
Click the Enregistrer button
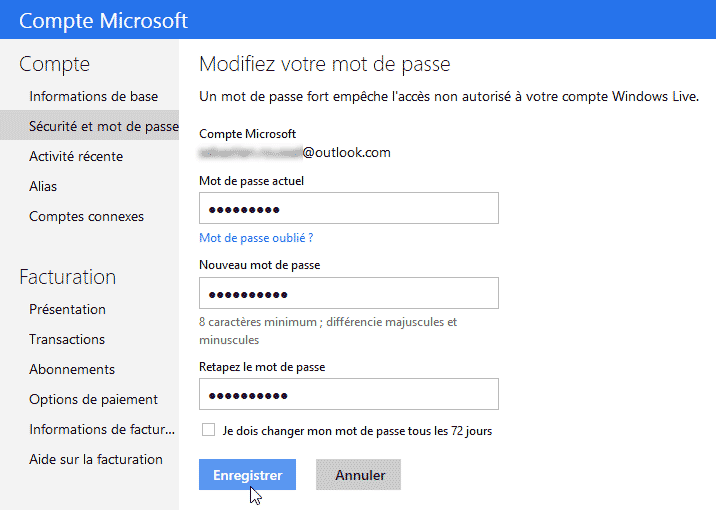(248, 475)
